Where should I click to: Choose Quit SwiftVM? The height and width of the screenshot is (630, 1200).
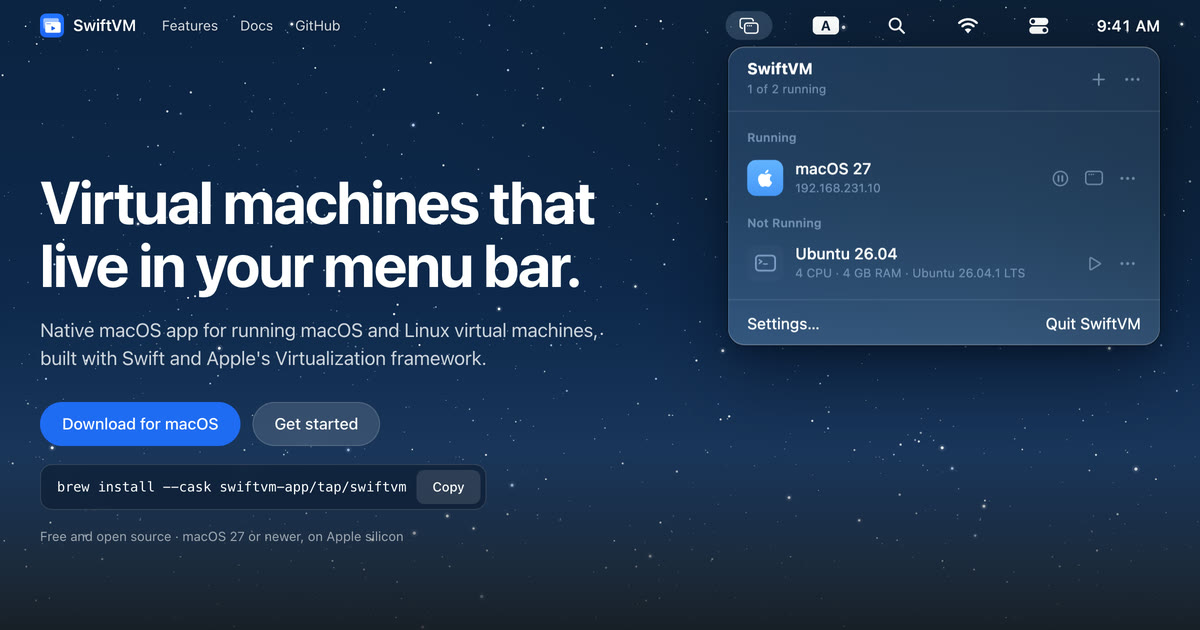point(1093,324)
